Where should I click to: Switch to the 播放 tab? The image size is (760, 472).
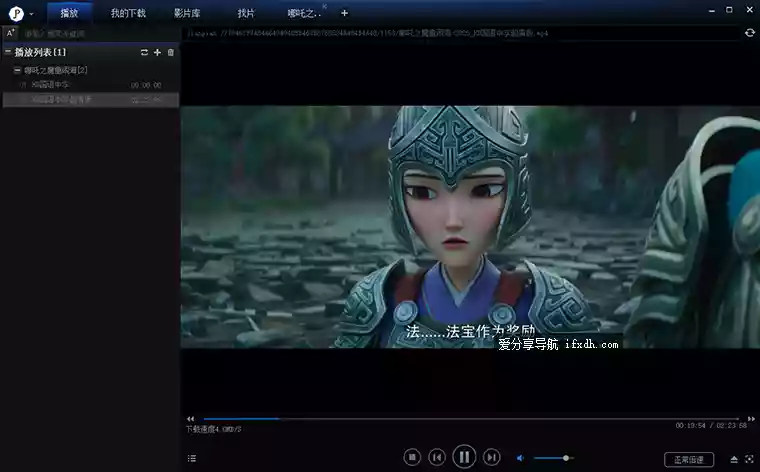tap(69, 13)
